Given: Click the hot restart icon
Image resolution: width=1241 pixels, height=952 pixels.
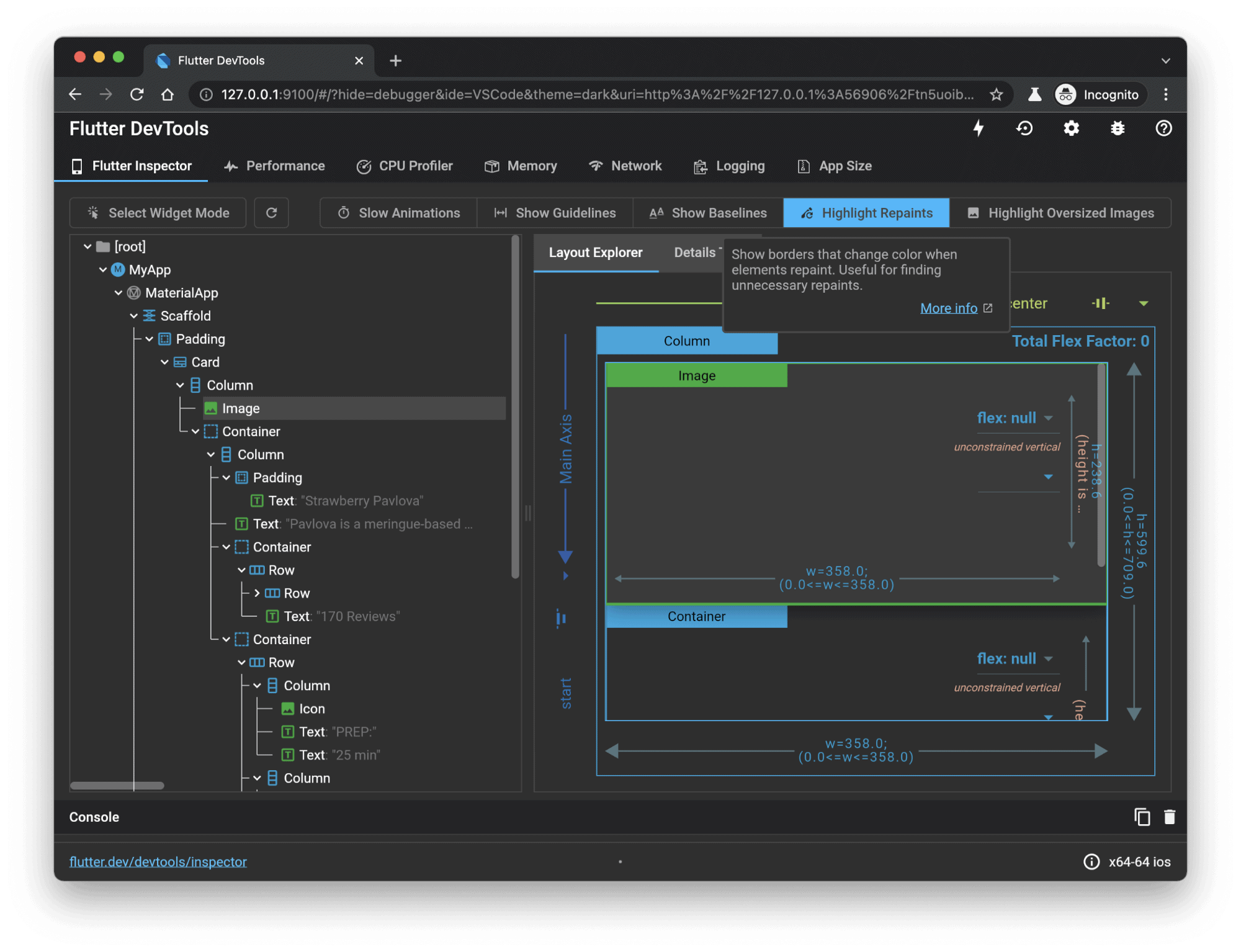Looking at the screenshot, I should coord(1024,128).
